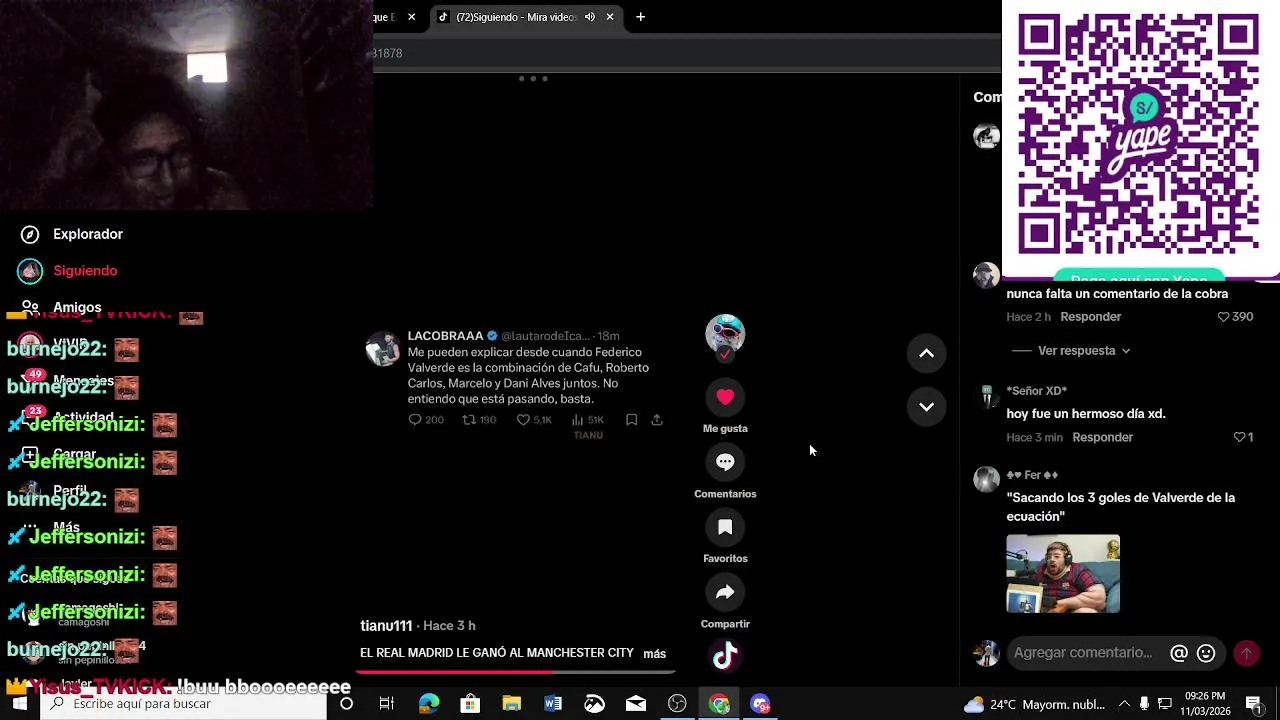
Task: Open LACOBRAAA tweet comment count icon
Action: click(x=415, y=420)
